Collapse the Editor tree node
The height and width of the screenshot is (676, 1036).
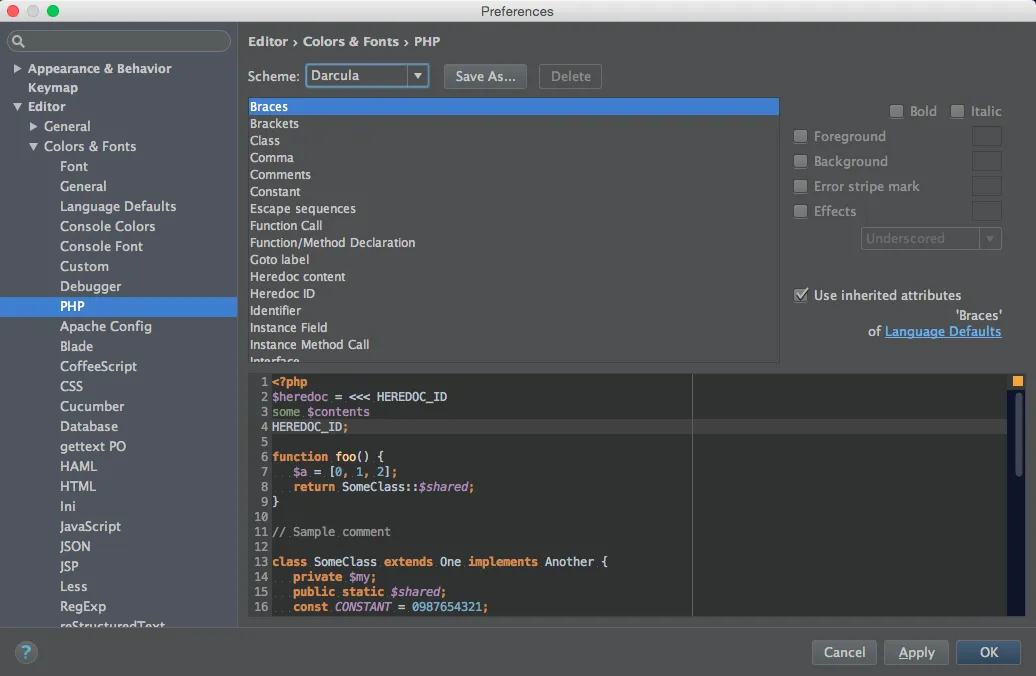(17, 106)
